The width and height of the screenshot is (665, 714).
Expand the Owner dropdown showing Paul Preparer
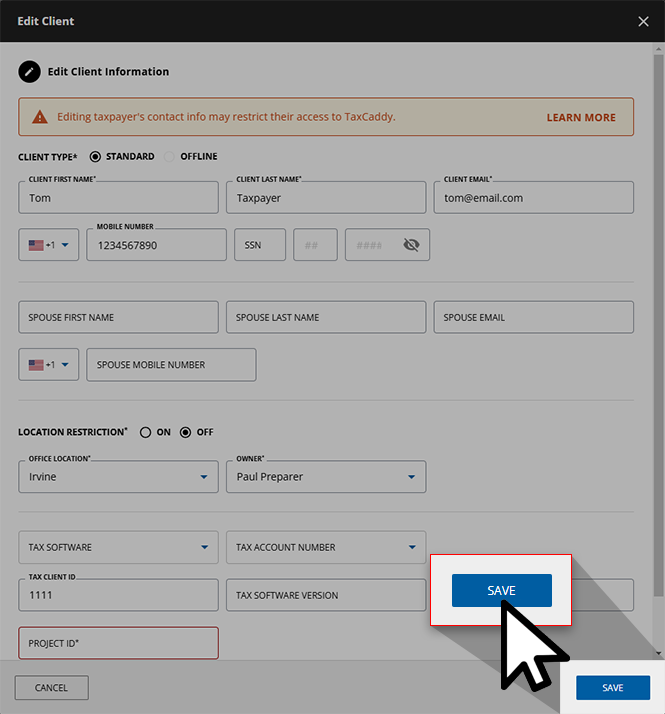click(326, 477)
